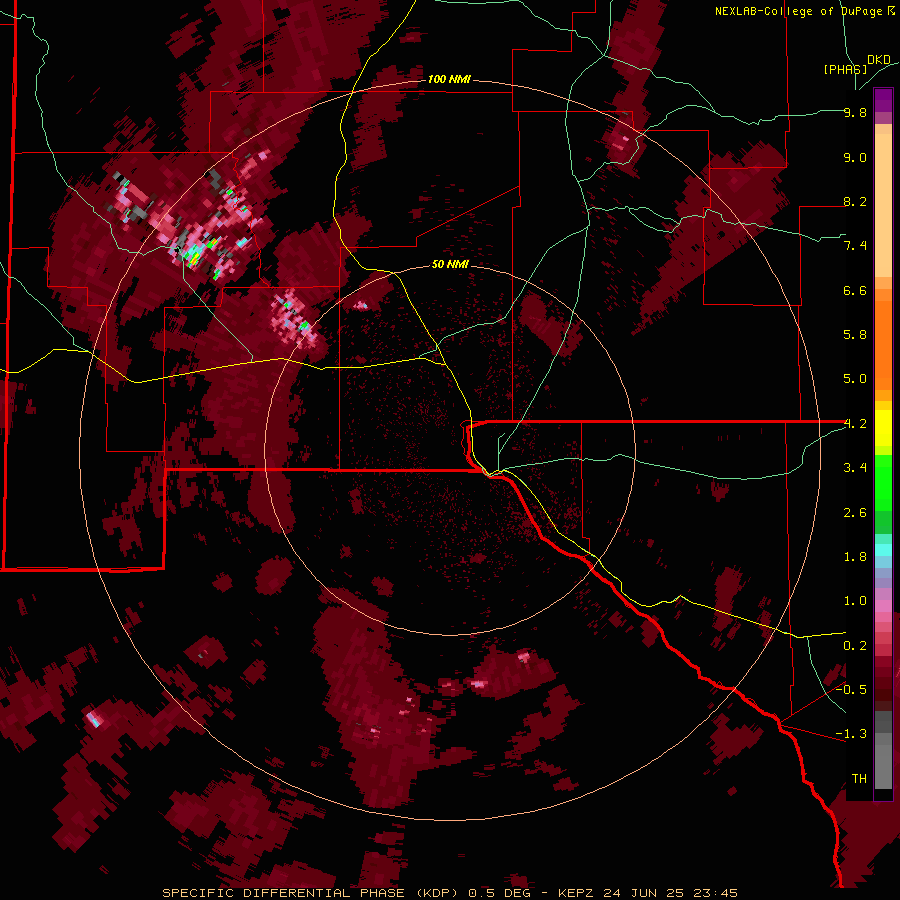Pick the bright green color bar segment
The image size is (900, 900).
[883, 483]
